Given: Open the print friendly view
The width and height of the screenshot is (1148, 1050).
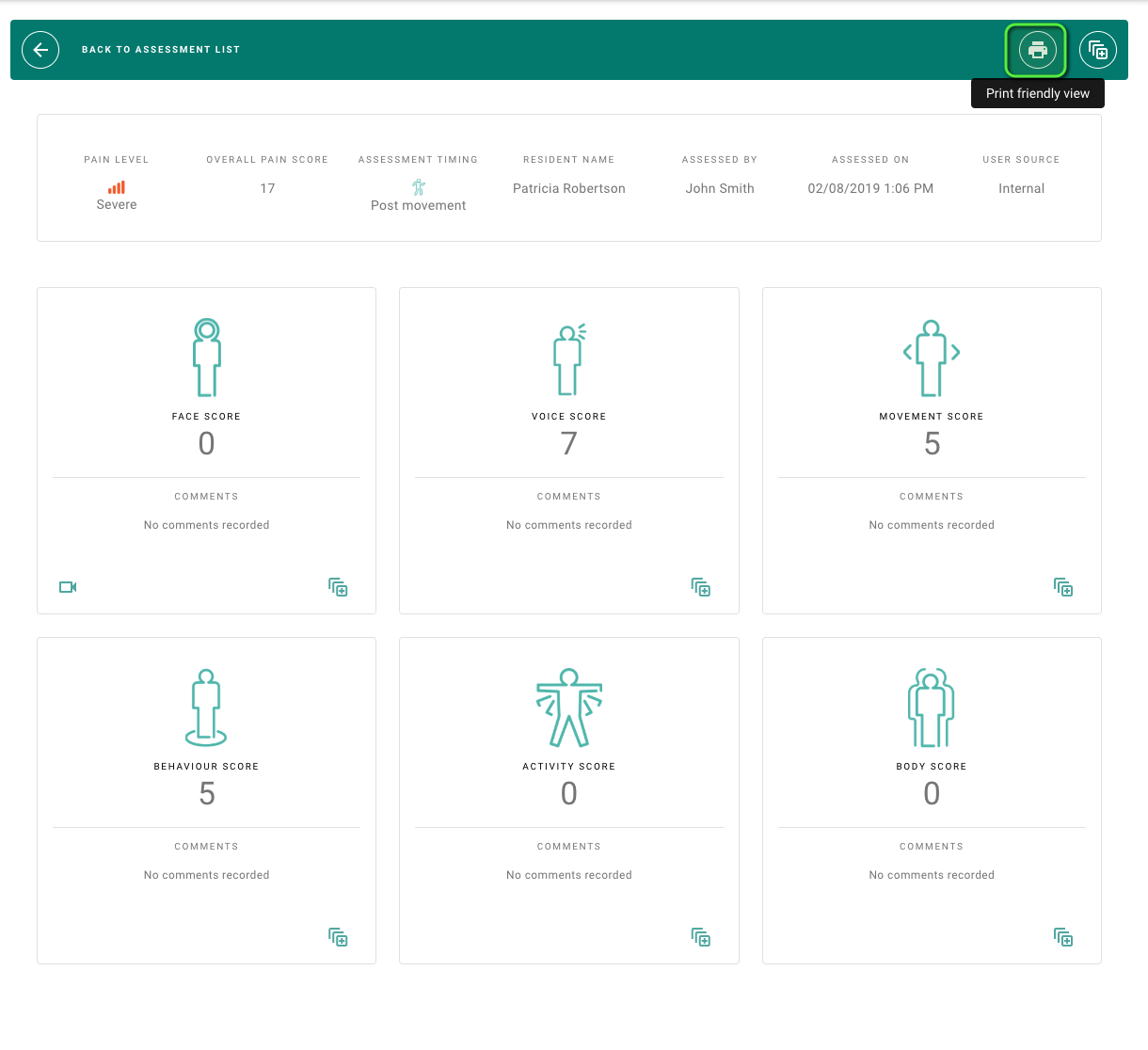Looking at the screenshot, I should tap(1037, 50).
